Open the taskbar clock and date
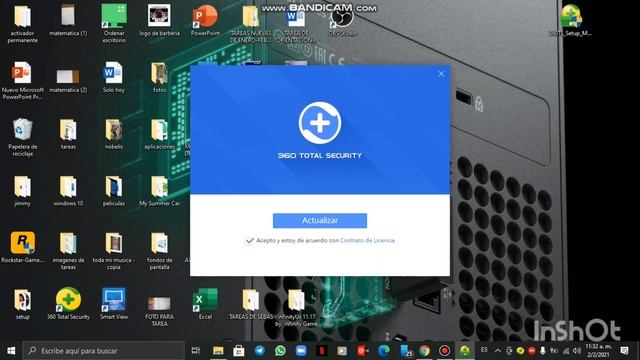 click(x=598, y=351)
